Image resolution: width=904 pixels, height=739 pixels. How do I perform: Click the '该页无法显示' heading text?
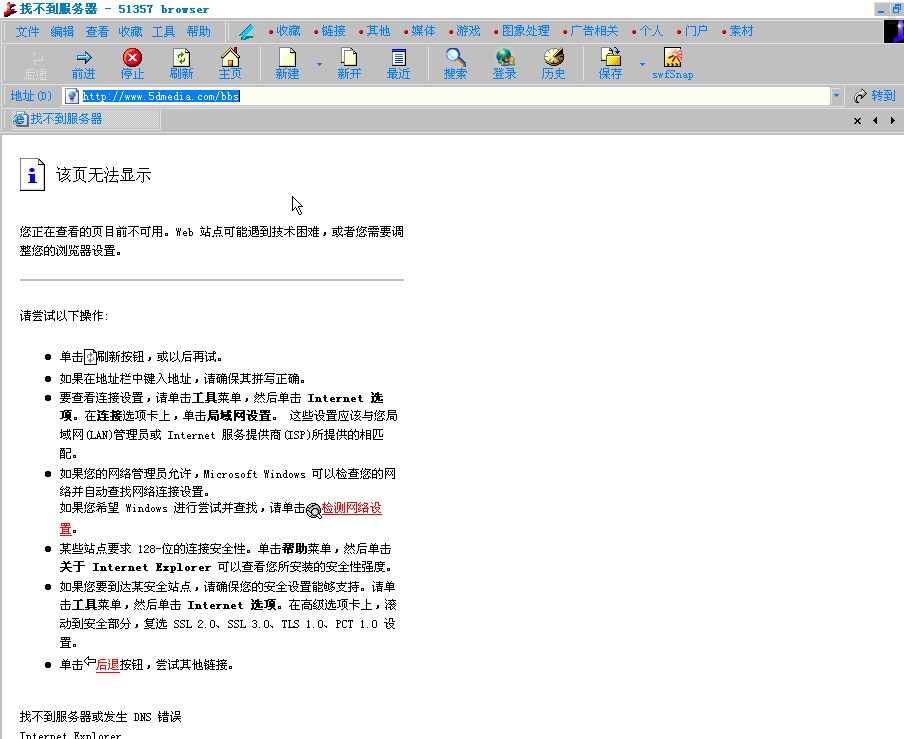pyautogui.click(x=103, y=175)
